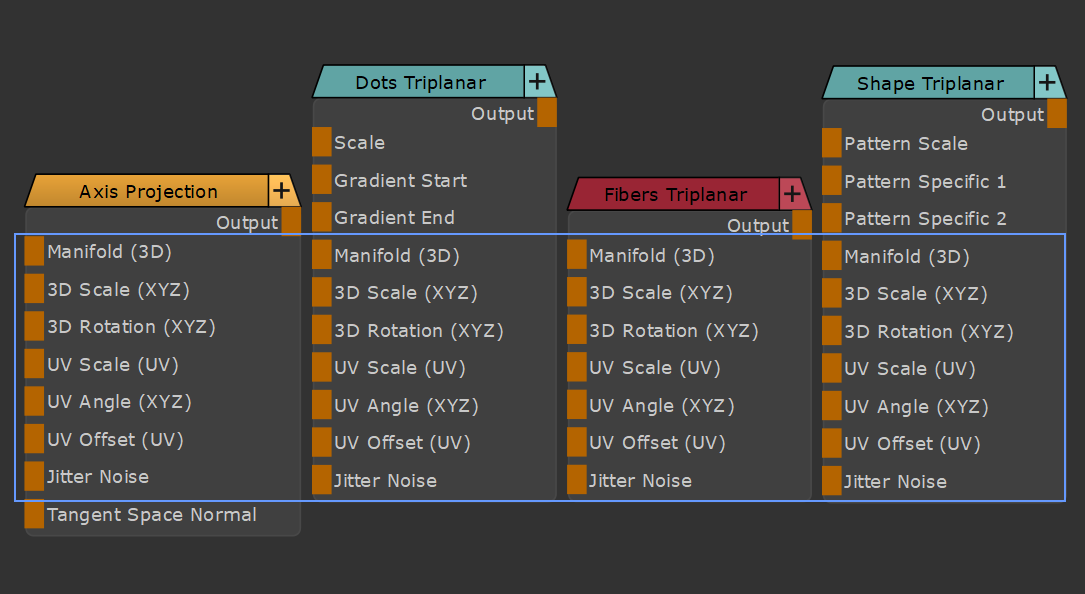Click the Pattern Scale input pin
The height and width of the screenshot is (594, 1085).
(x=832, y=143)
